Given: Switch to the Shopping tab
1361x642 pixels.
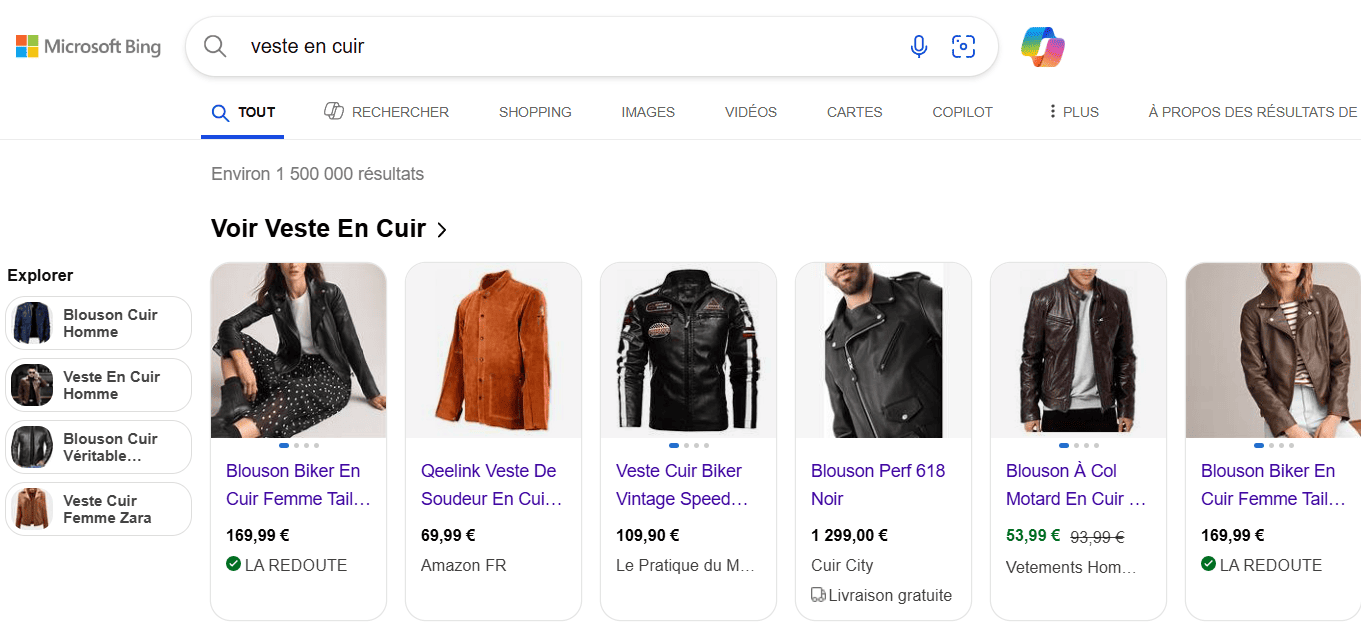Looking at the screenshot, I should (x=535, y=112).
